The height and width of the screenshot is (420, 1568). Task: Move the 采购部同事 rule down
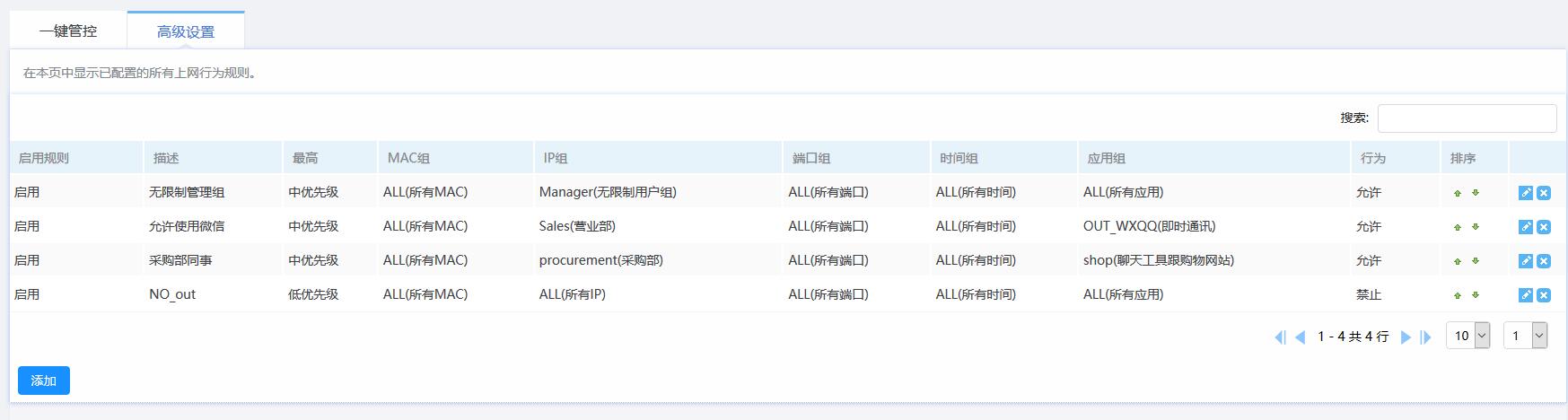point(1476,261)
